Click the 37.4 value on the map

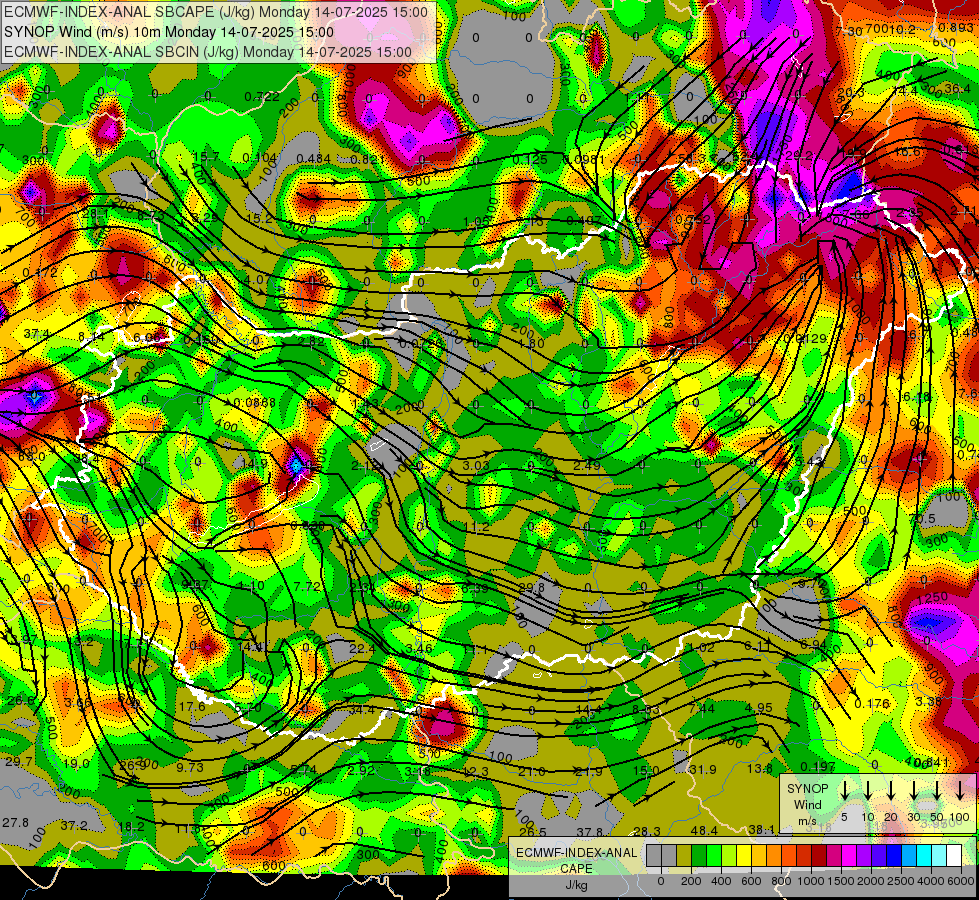pyautogui.click(x=36, y=334)
